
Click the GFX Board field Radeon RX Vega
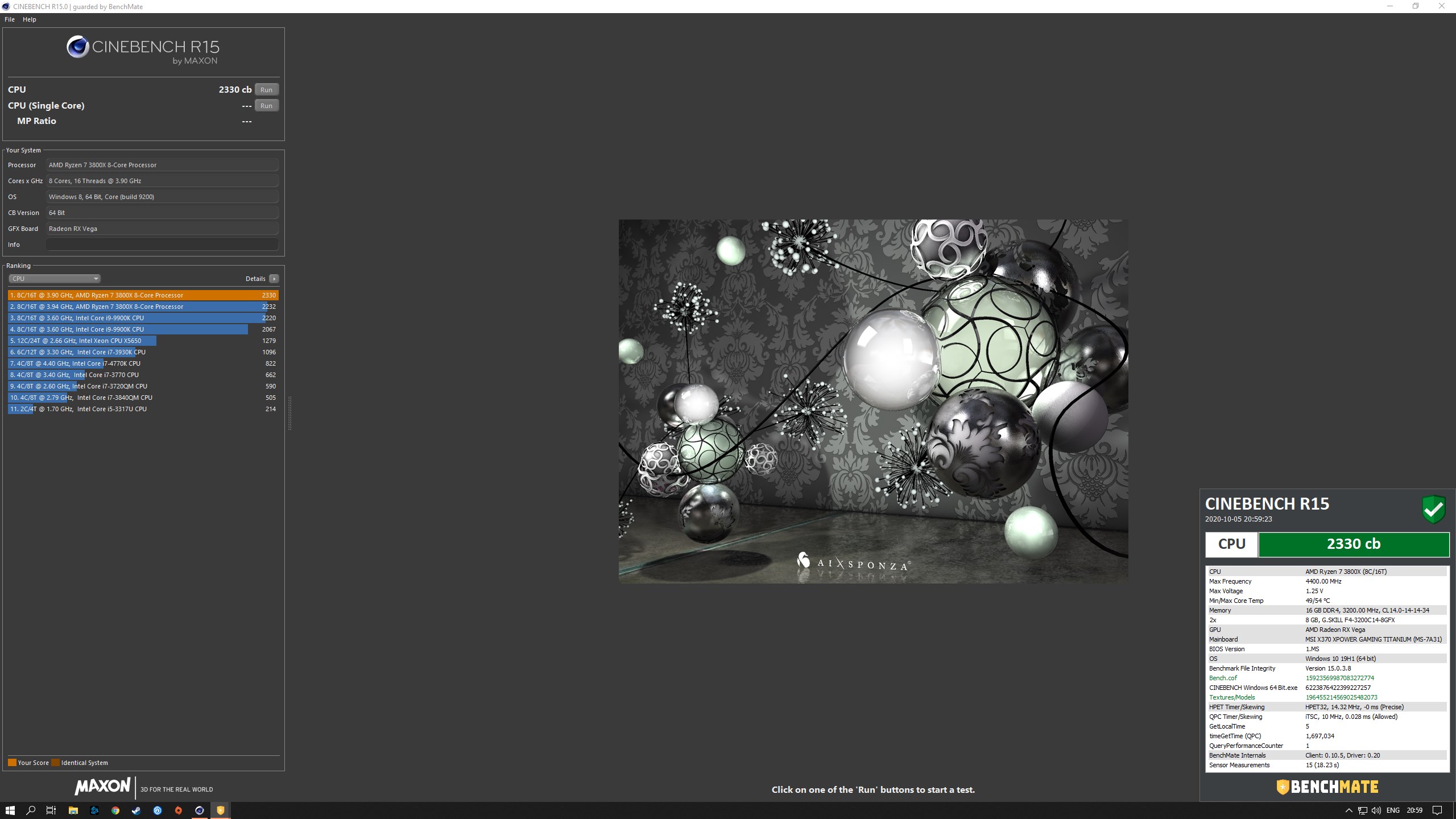162,229
